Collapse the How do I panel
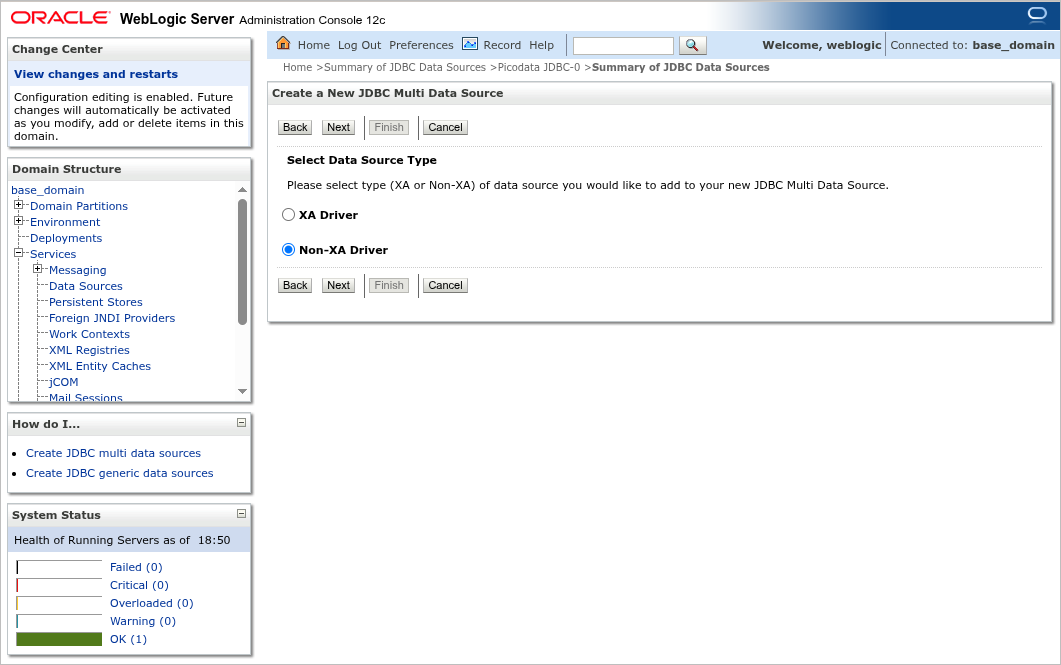This screenshot has width=1061, height=665. (240, 423)
